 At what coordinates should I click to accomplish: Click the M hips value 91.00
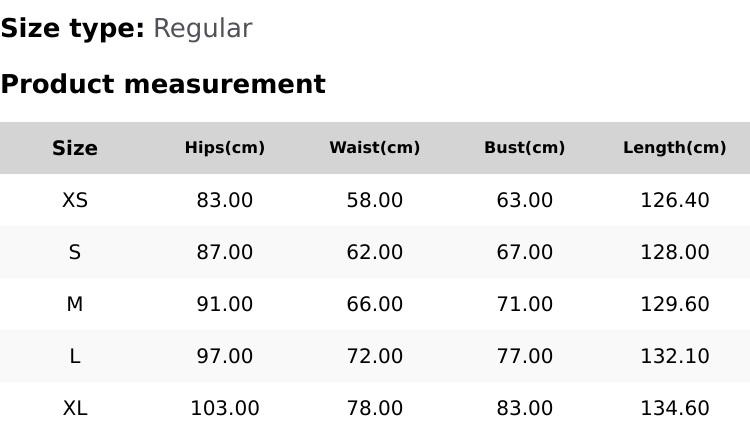tap(225, 304)
